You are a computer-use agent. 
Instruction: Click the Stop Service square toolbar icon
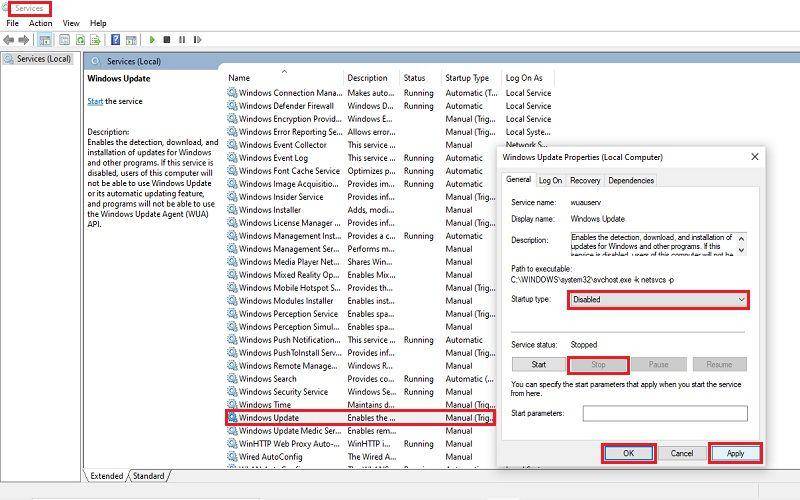[x=167, y=39]
